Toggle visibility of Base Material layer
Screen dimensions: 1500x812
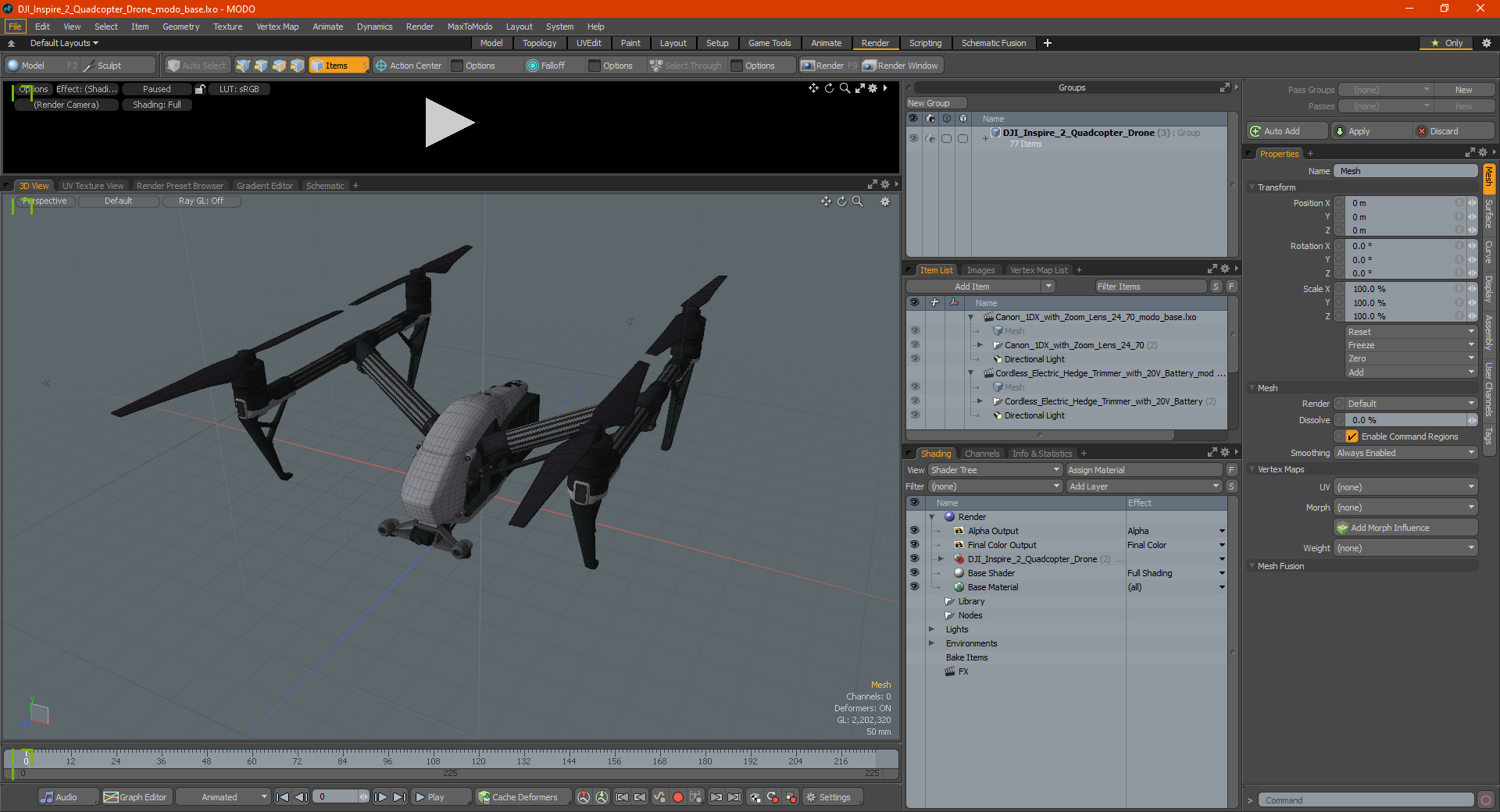click(914, 587)
